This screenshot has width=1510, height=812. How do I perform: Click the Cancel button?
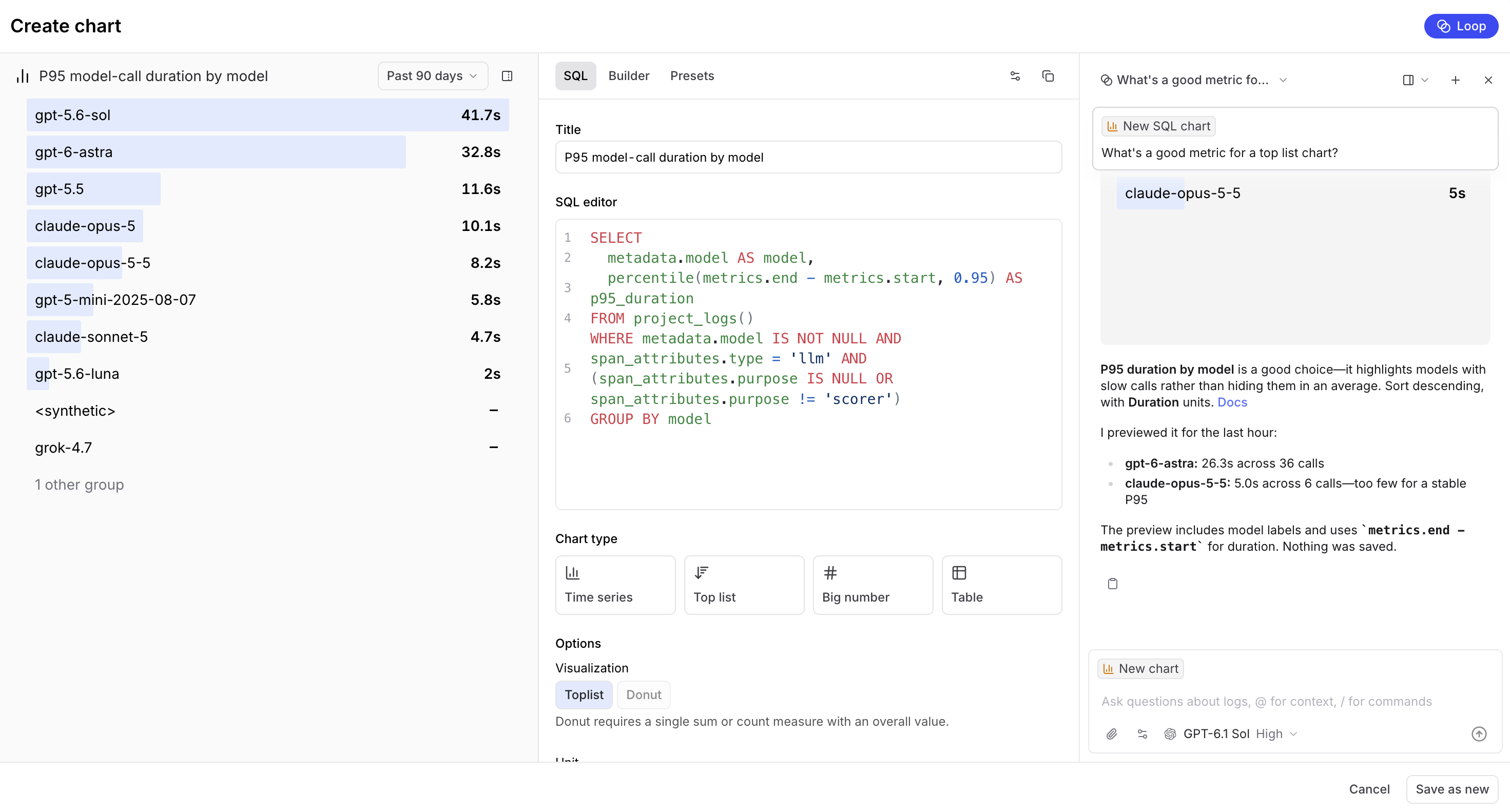(1369, 789)
